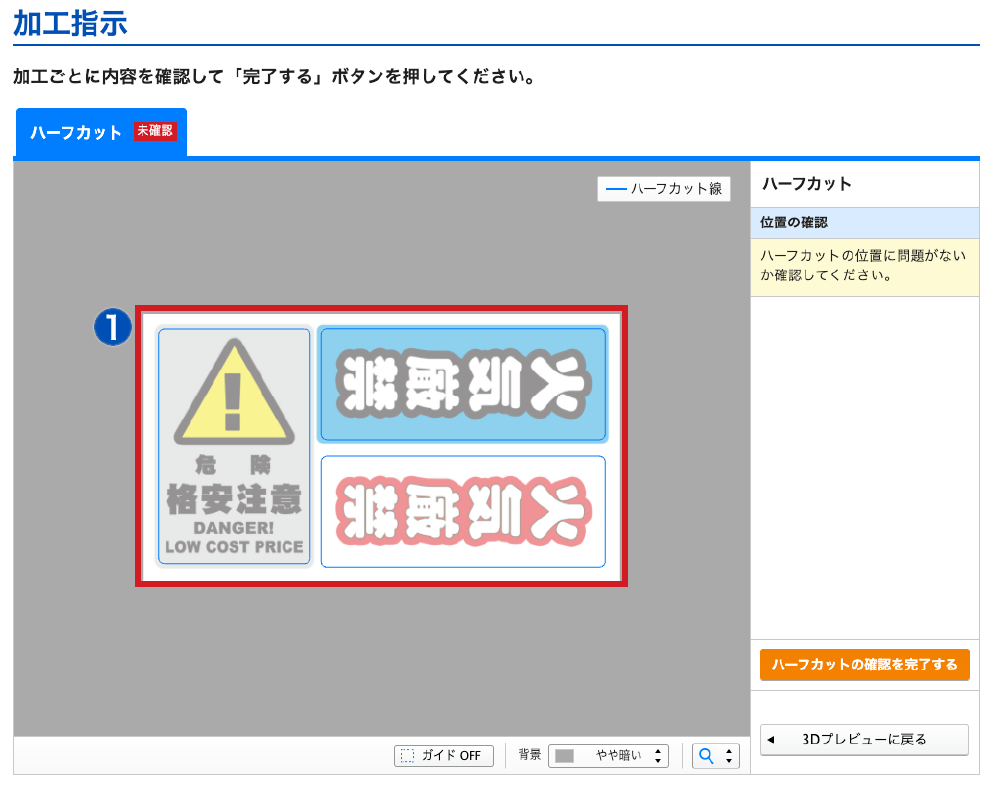This screenshot has height=792, width=994.
Task: Select the pink-outlined mirrored-text sticker
Action: click(x=462, y=511)
